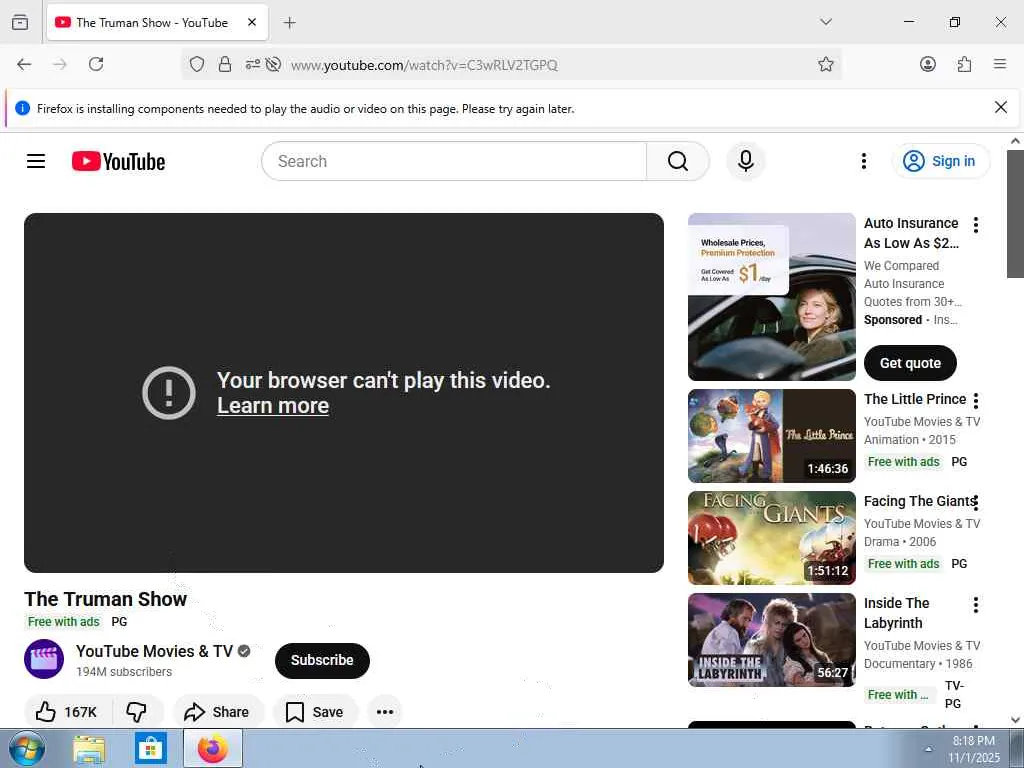
Task: Click the Sign in button
Action: pyautogui.click(x=940, y=161)
